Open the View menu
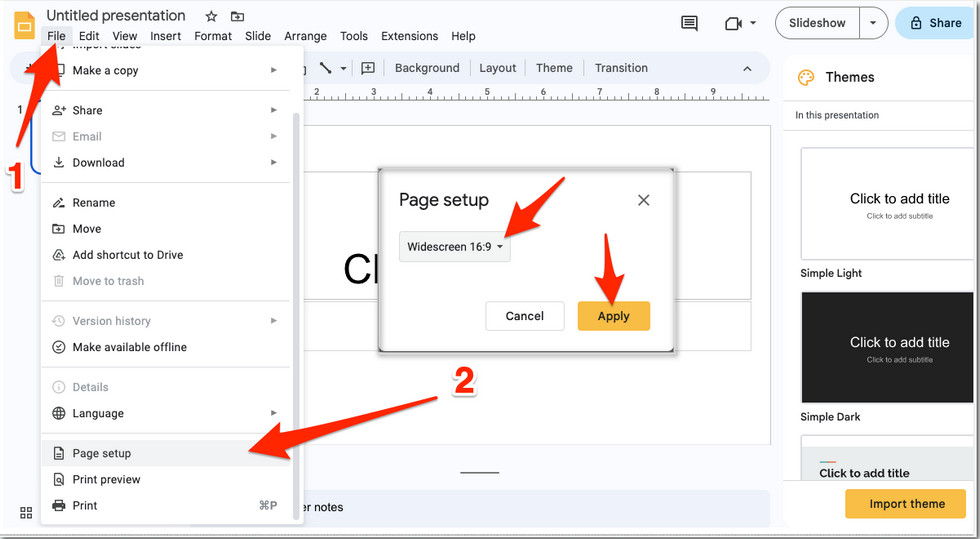 coord(125,36)
